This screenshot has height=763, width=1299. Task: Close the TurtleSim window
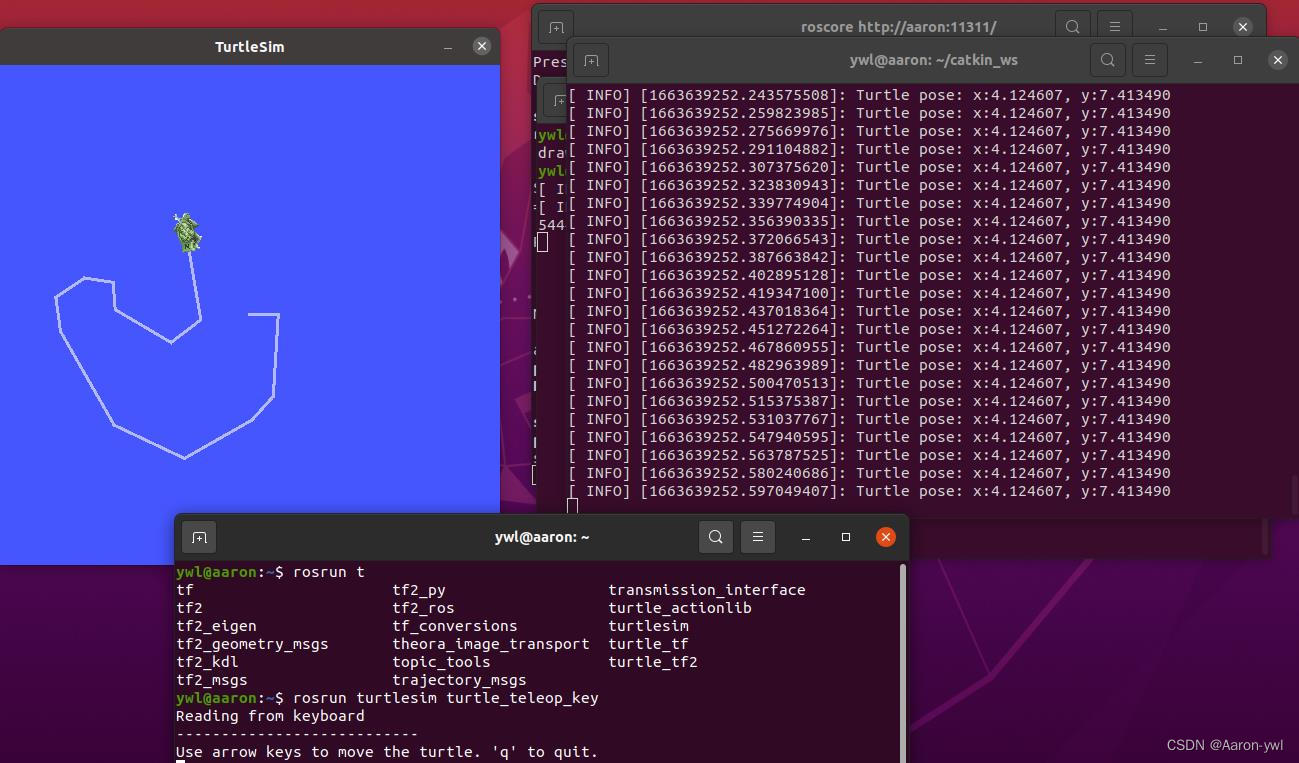click(482, 46)
